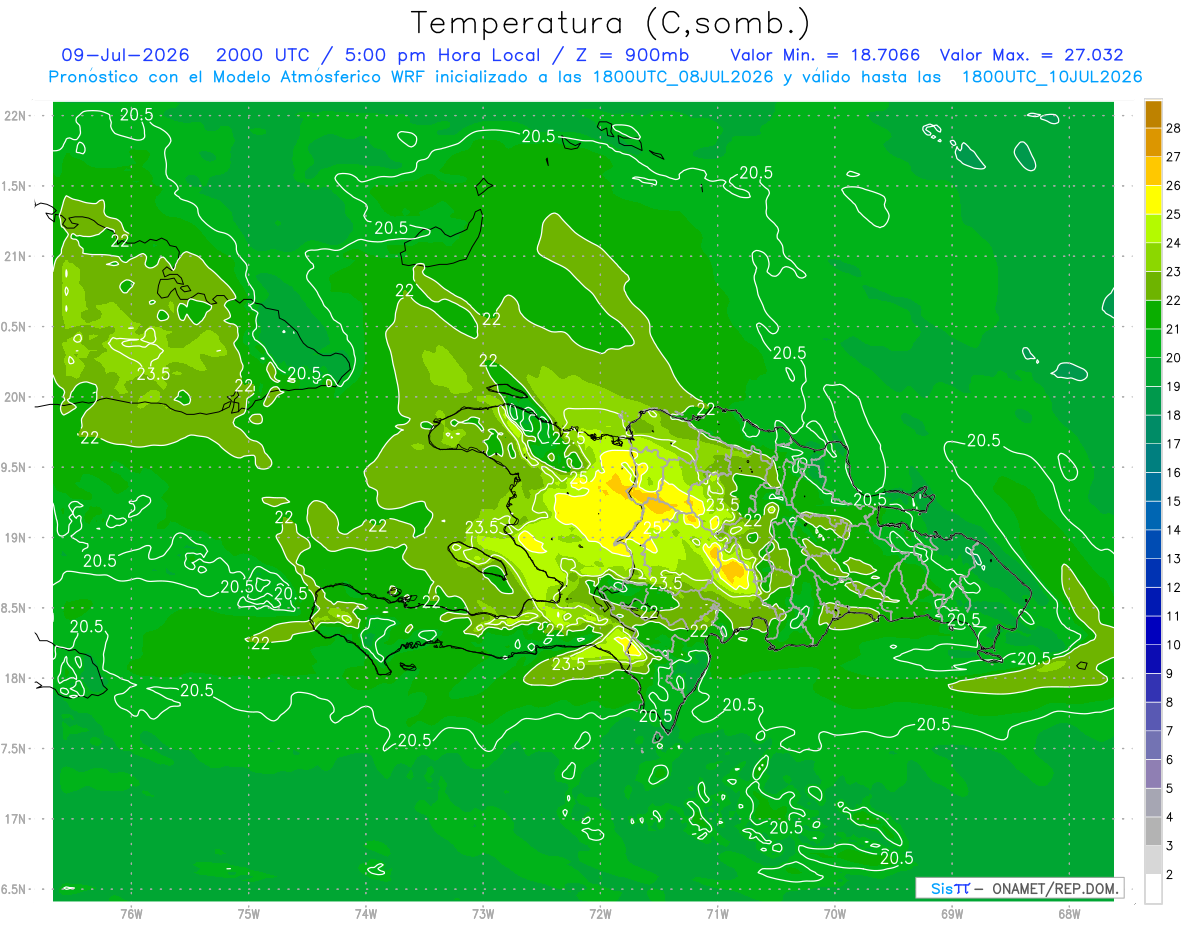Pick the purple swatch between 5 and 6
The width and height of the screenshot is (1200, 927).
tap(1153, 774)
